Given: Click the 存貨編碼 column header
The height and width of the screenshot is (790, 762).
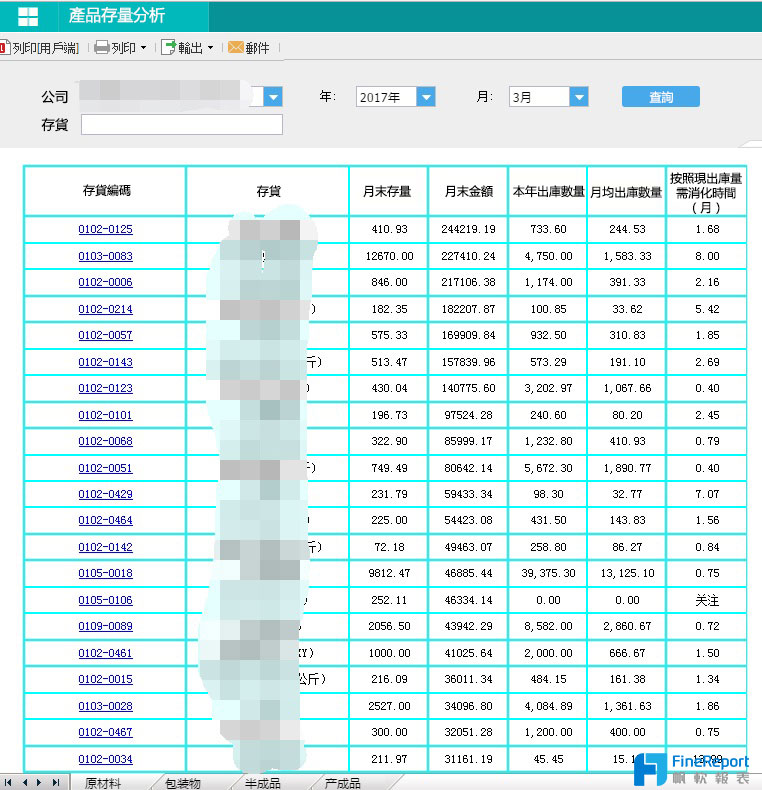Looking at the screenshot, I should 105,191.
